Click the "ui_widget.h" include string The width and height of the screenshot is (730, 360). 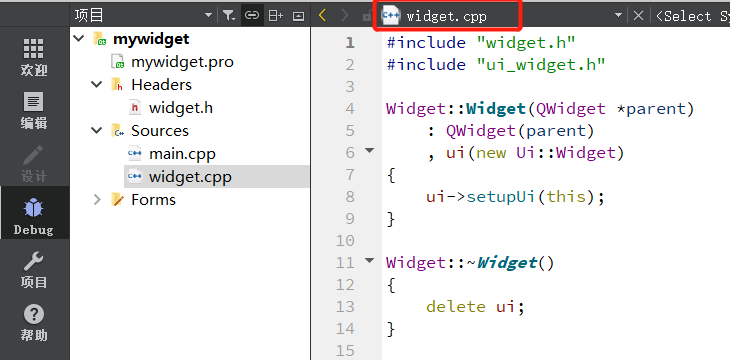pos(541,65)
